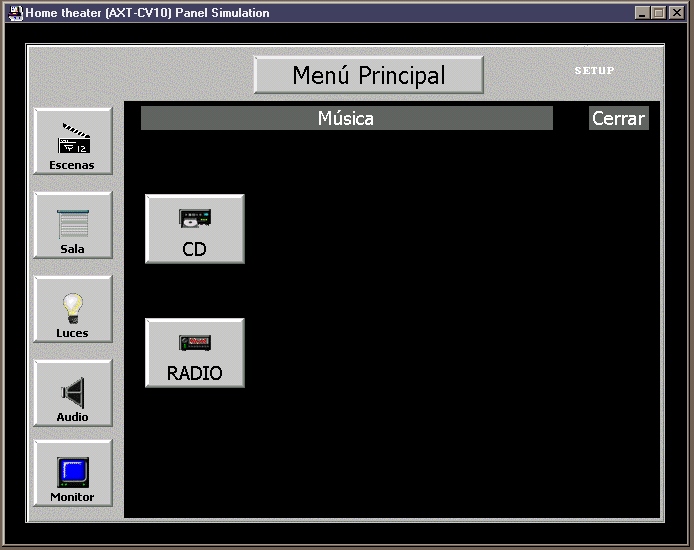Screen dimensions: 694x550
Task: Click the Sala text label
Action: point(72,249)
